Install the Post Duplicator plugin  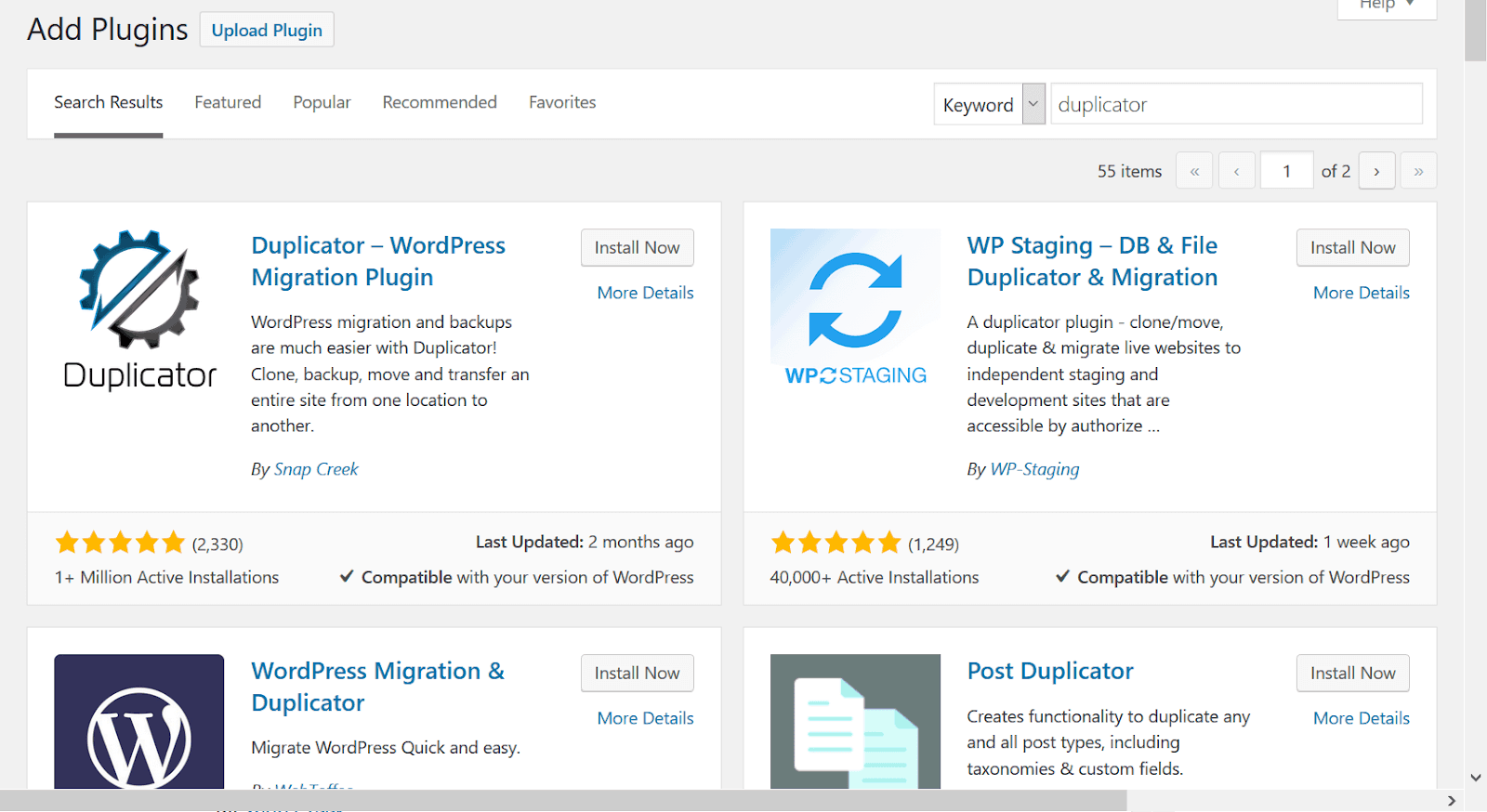coord(1353,673)
